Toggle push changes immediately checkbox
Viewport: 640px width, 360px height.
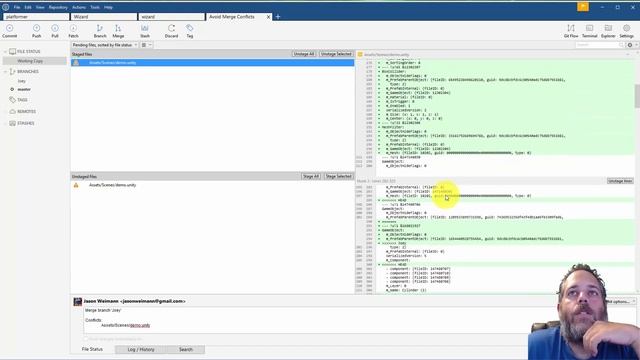86,339
